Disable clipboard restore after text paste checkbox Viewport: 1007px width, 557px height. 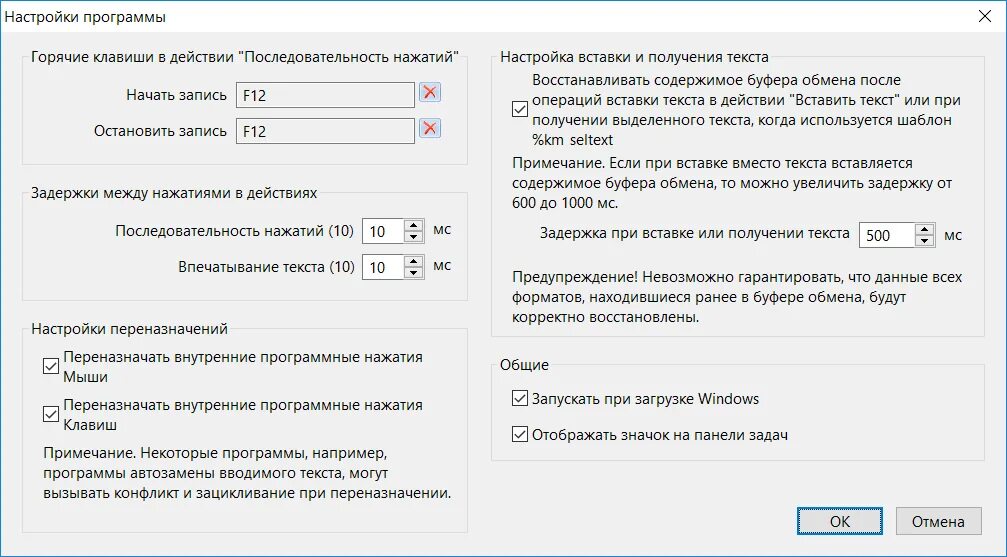[x=520, y=109]
